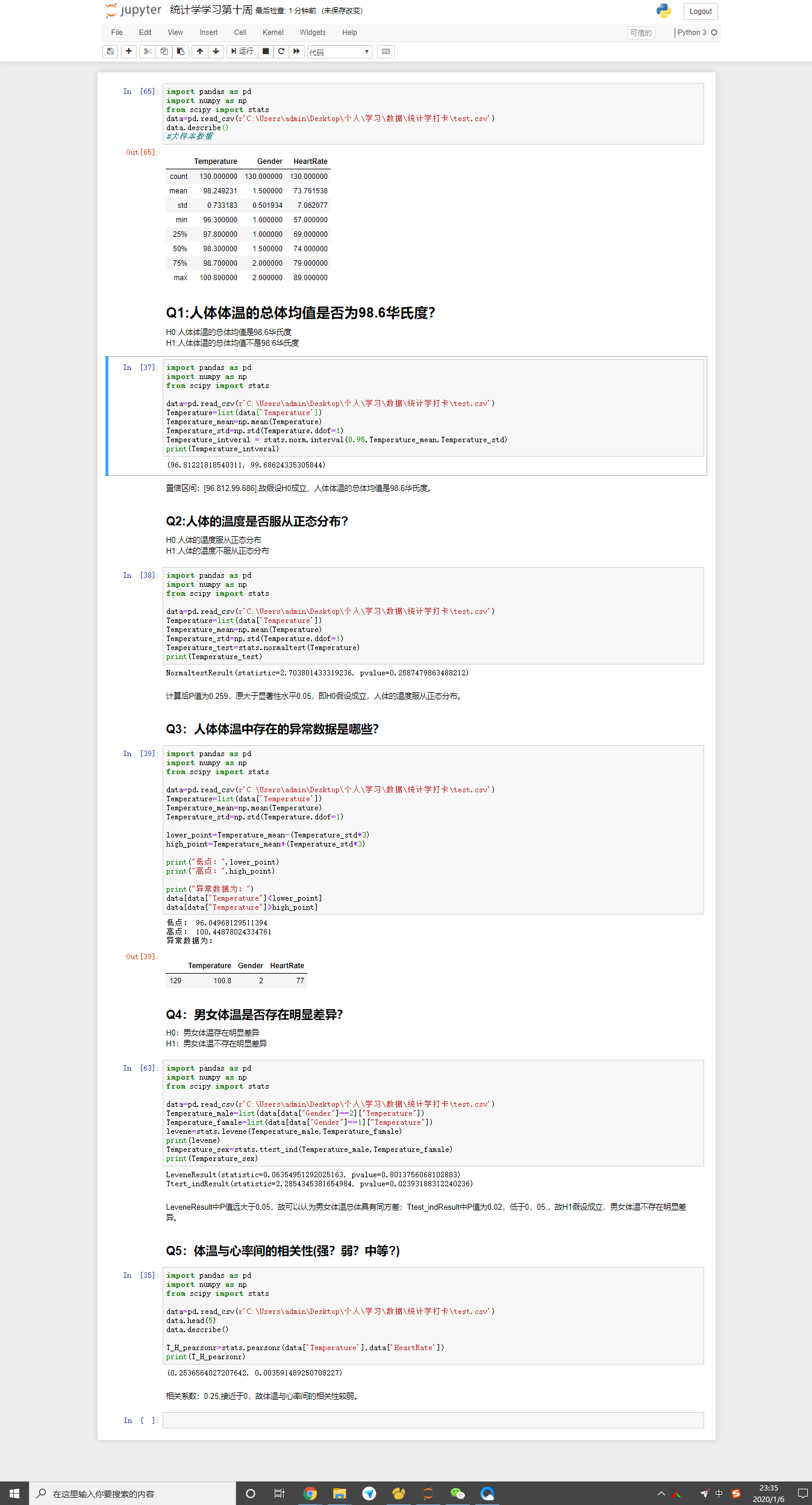
Task: Select the code cell In [65]
Action: pos(433,114)
